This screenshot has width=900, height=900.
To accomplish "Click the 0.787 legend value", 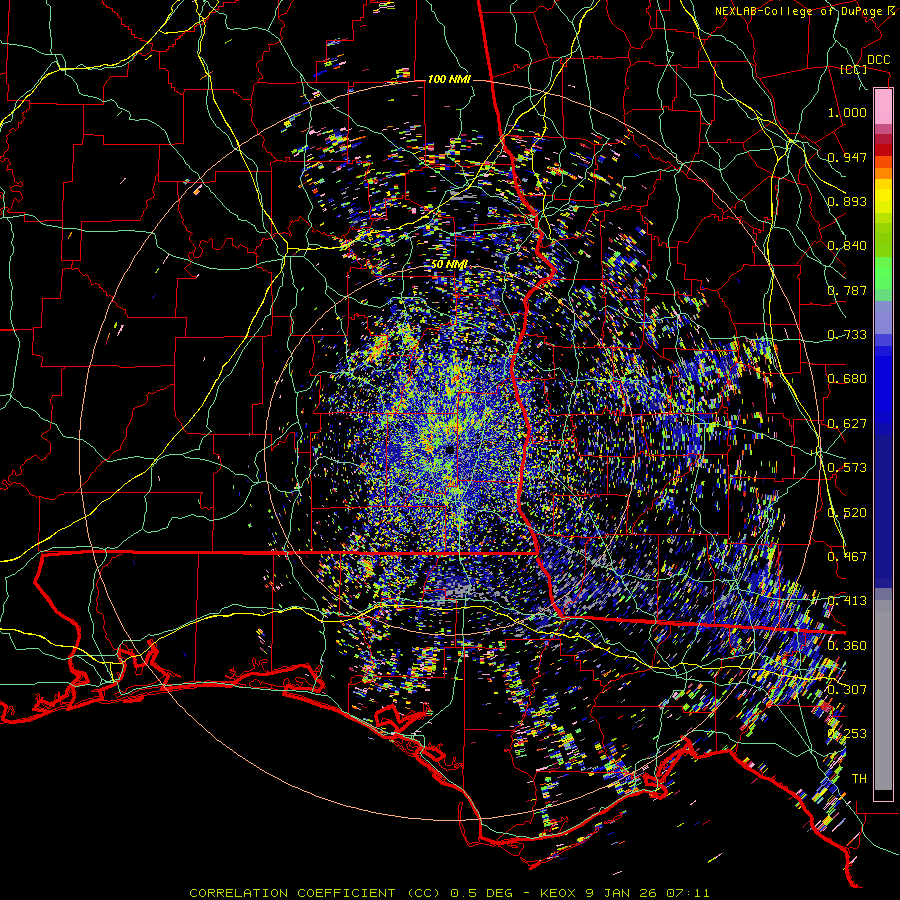I will click(847, 290).
